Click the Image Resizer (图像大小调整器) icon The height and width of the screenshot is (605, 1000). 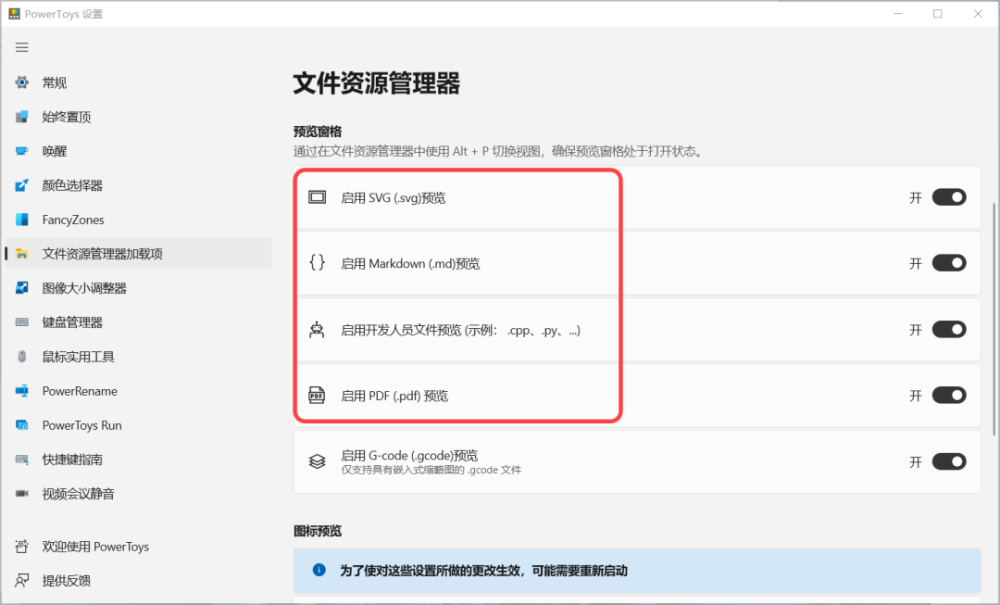22,288
